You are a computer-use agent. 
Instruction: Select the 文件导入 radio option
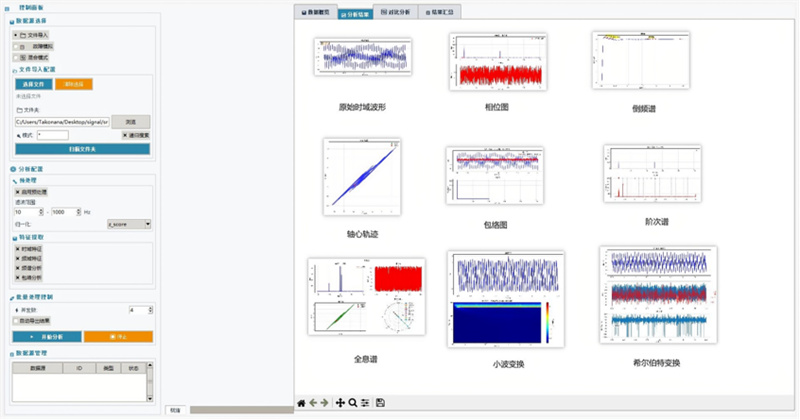click(x=17, y=35)
